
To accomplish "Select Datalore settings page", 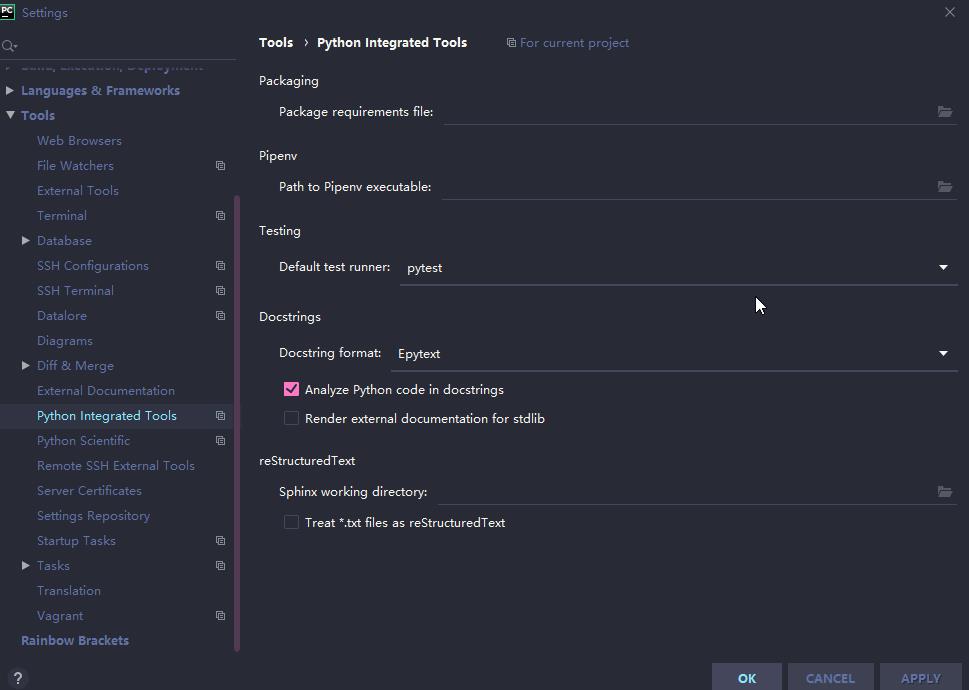I will point(62,316).
